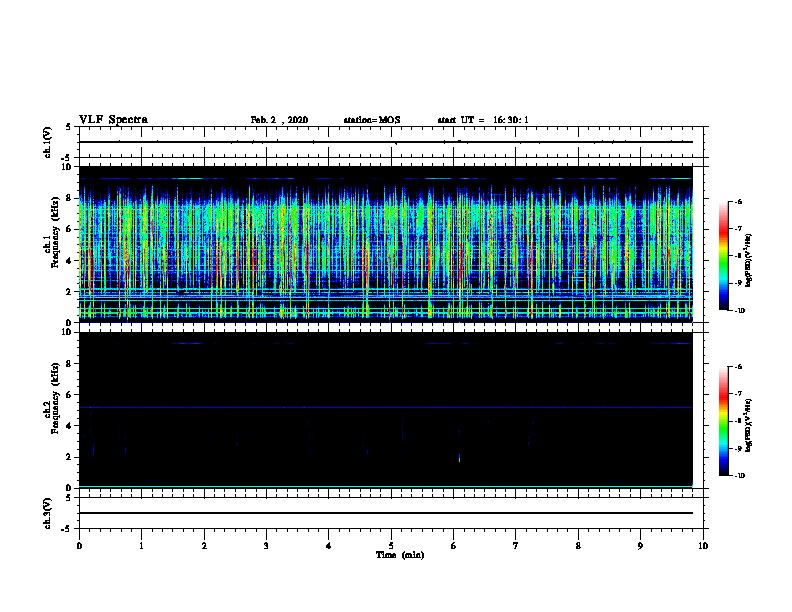This screenshot has height=612, width=792.
Task: Click time axis tick label "5"
Action: (x=391, y=546)
